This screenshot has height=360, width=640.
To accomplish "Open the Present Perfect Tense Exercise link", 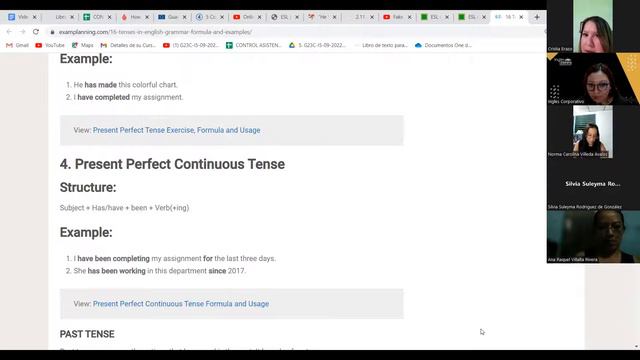I will click(176, 130).
